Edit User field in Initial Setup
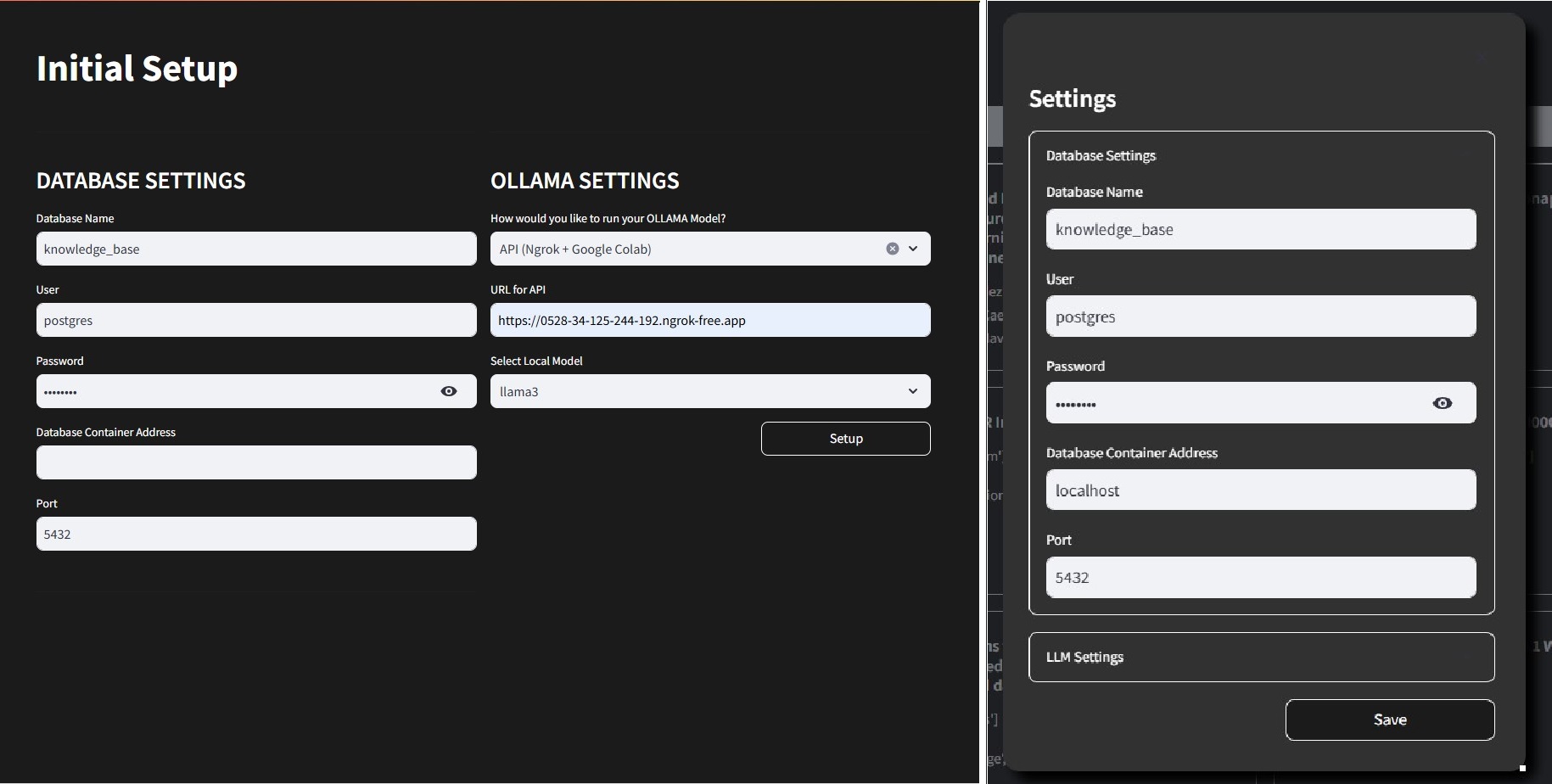This screenshot has height=784, width=1552. [256, 320]
